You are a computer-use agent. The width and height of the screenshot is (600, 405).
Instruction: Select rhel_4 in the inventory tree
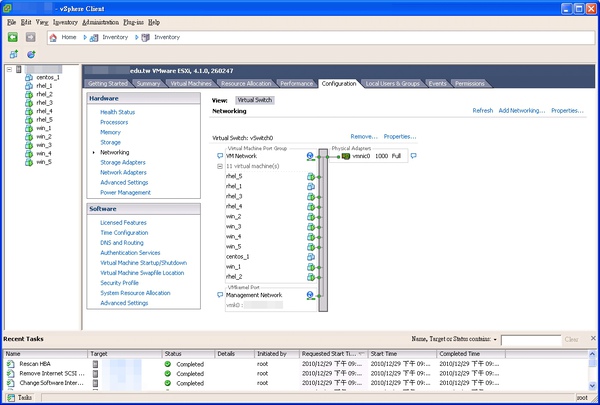[44, 111]
